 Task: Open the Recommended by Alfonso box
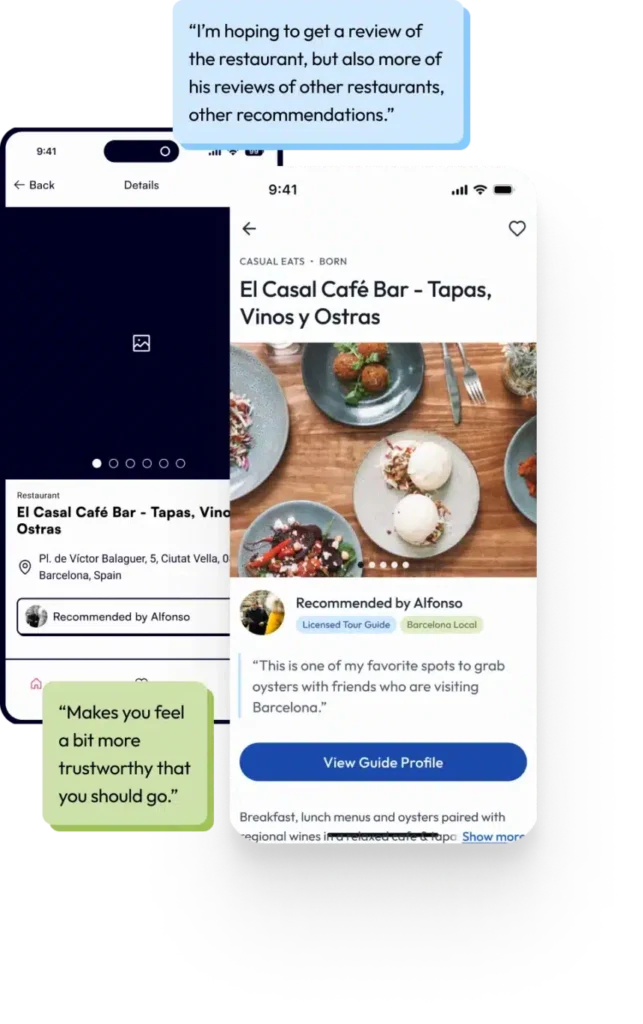pos(123,617)
